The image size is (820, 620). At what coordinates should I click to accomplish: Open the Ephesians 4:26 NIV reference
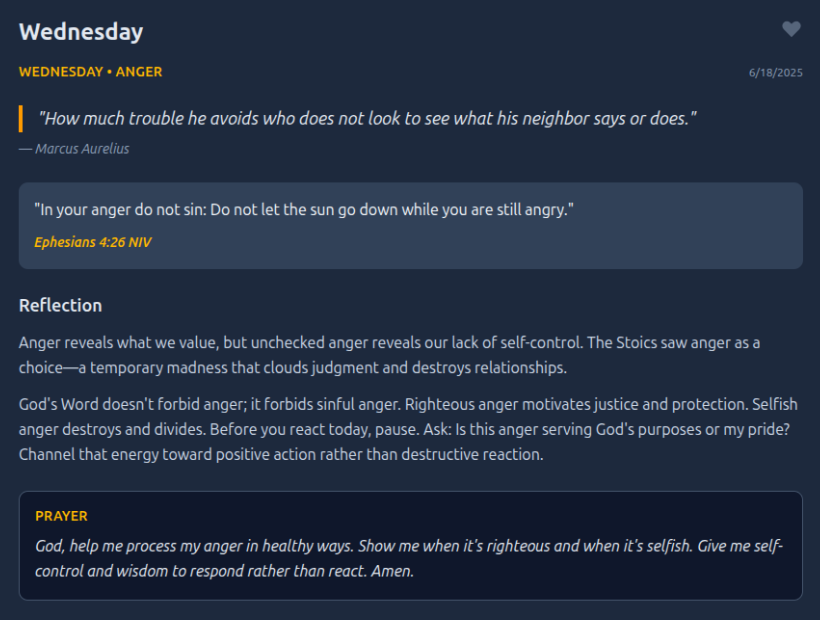pyautogui.click(x=93, y=242)
